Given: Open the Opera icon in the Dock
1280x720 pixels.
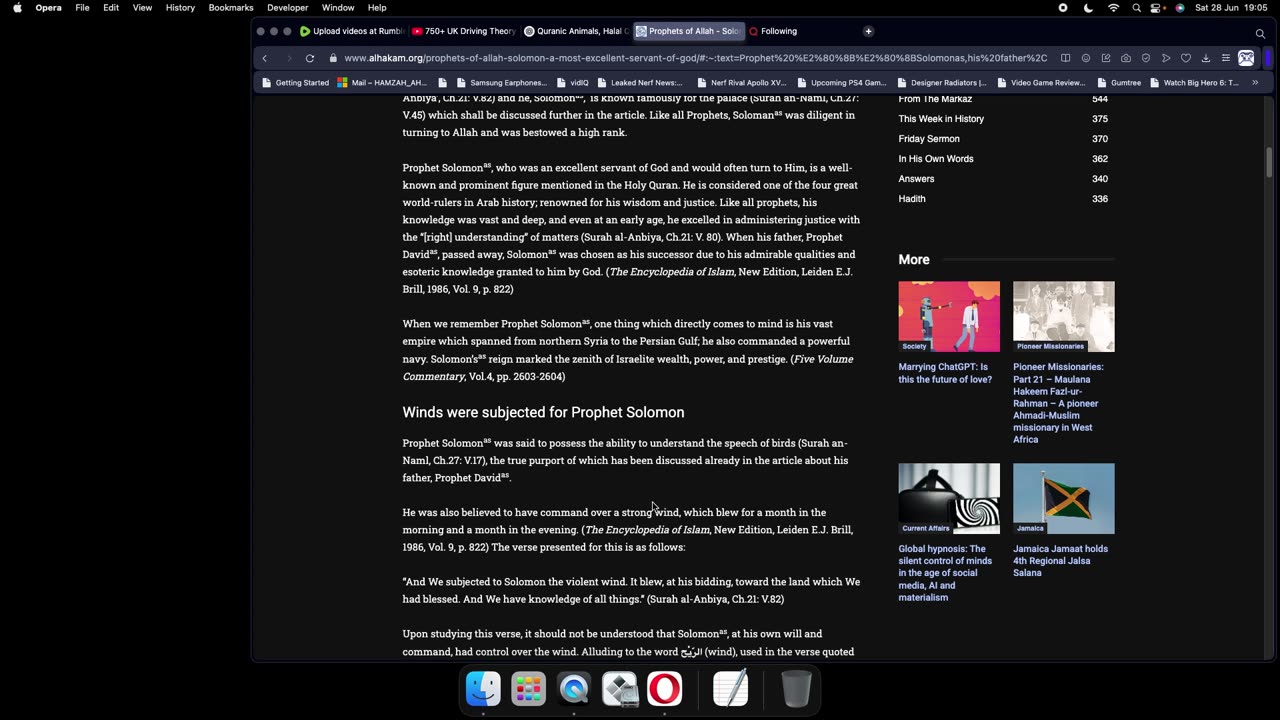Looking at the screenshot, I should pos(664,689).
